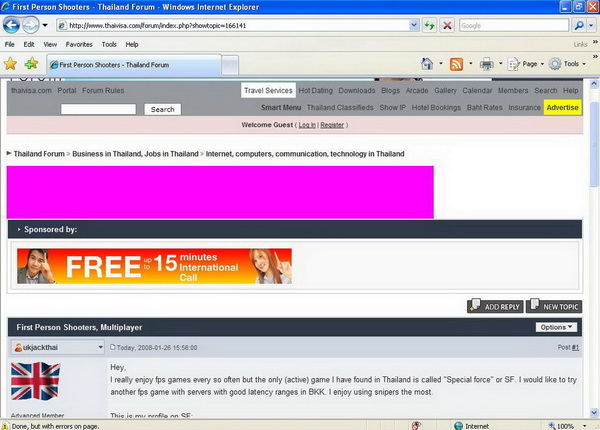Open the File menu
Screen dimensions: 600x430
click(10, 44)
